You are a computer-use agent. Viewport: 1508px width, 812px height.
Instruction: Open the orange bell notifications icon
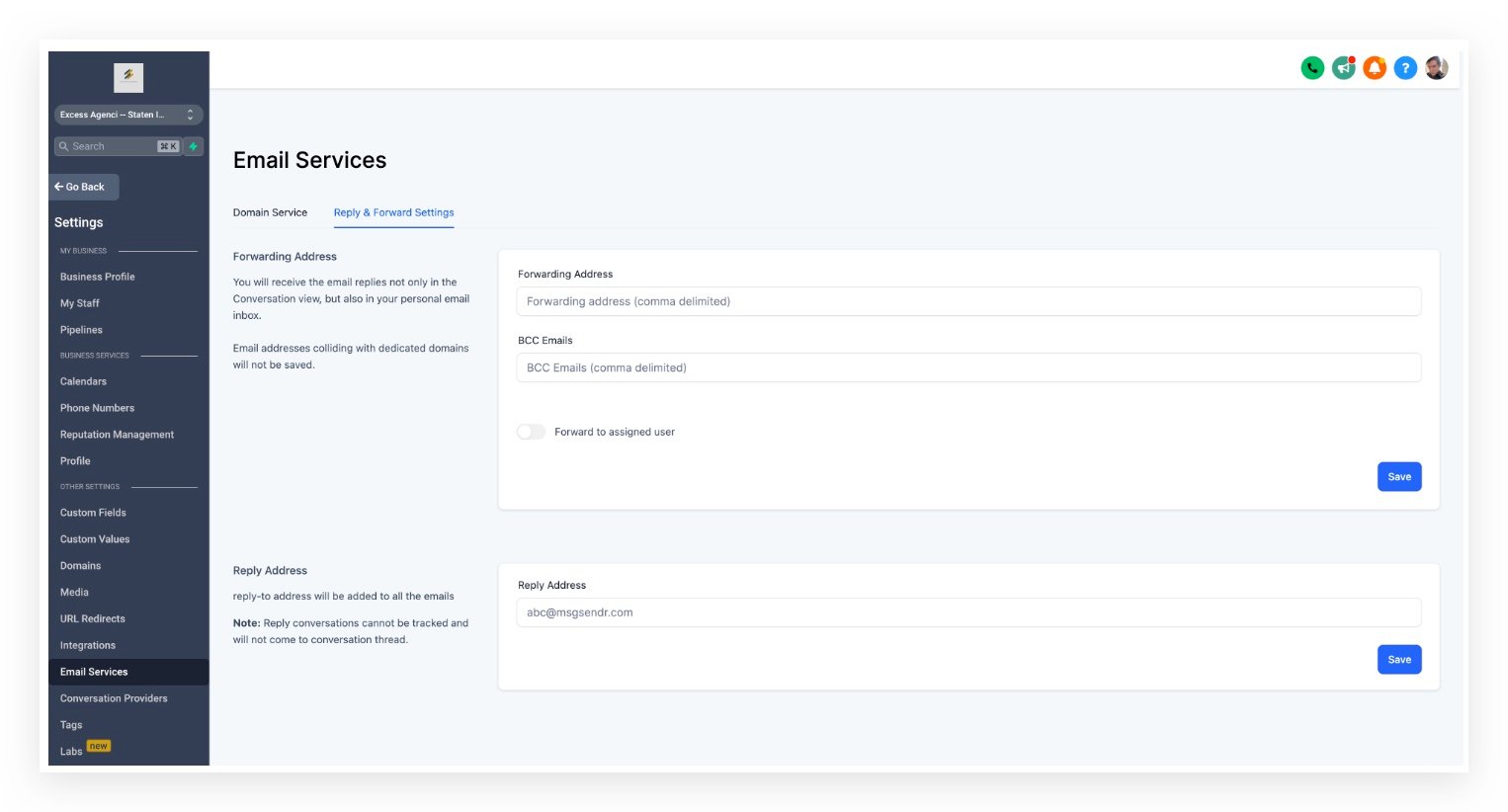1374,68
